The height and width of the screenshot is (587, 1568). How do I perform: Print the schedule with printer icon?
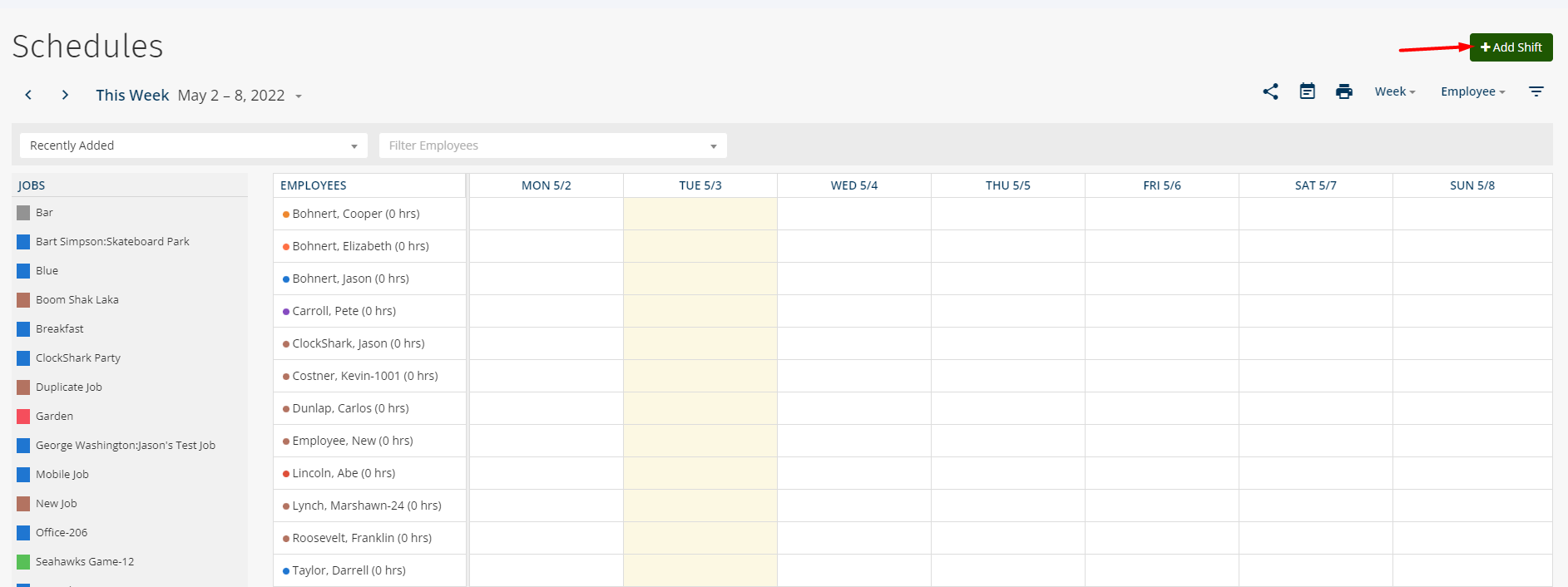pyautogui.click(x=1344, y=91)
